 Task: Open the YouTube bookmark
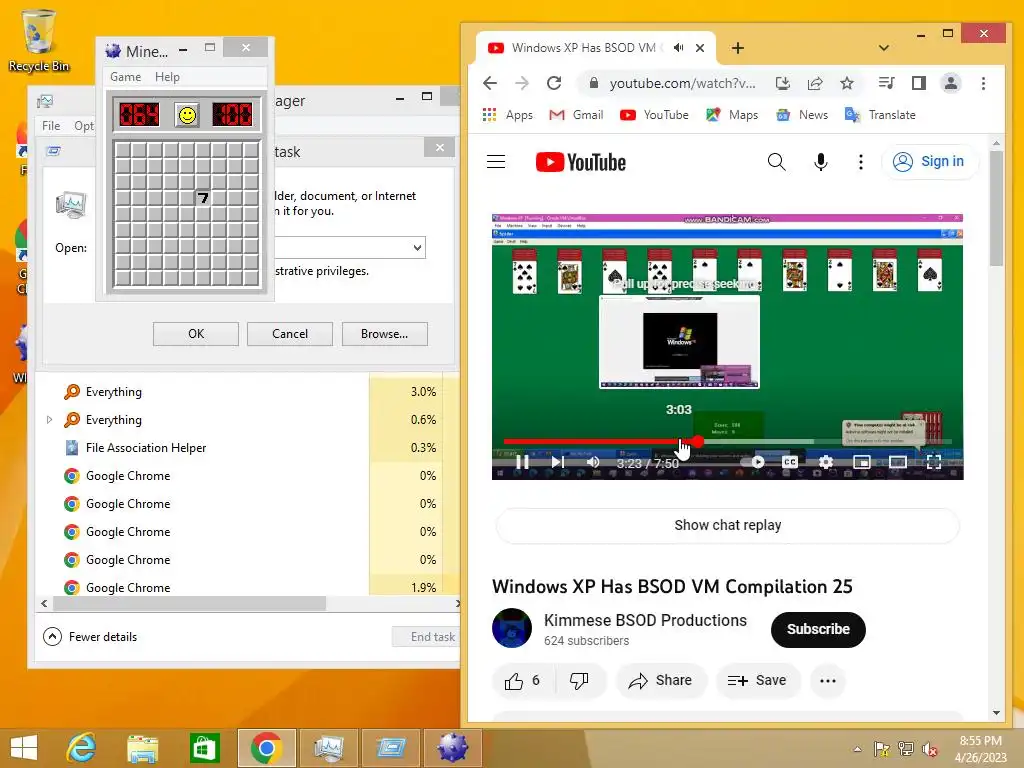[654, 115]
